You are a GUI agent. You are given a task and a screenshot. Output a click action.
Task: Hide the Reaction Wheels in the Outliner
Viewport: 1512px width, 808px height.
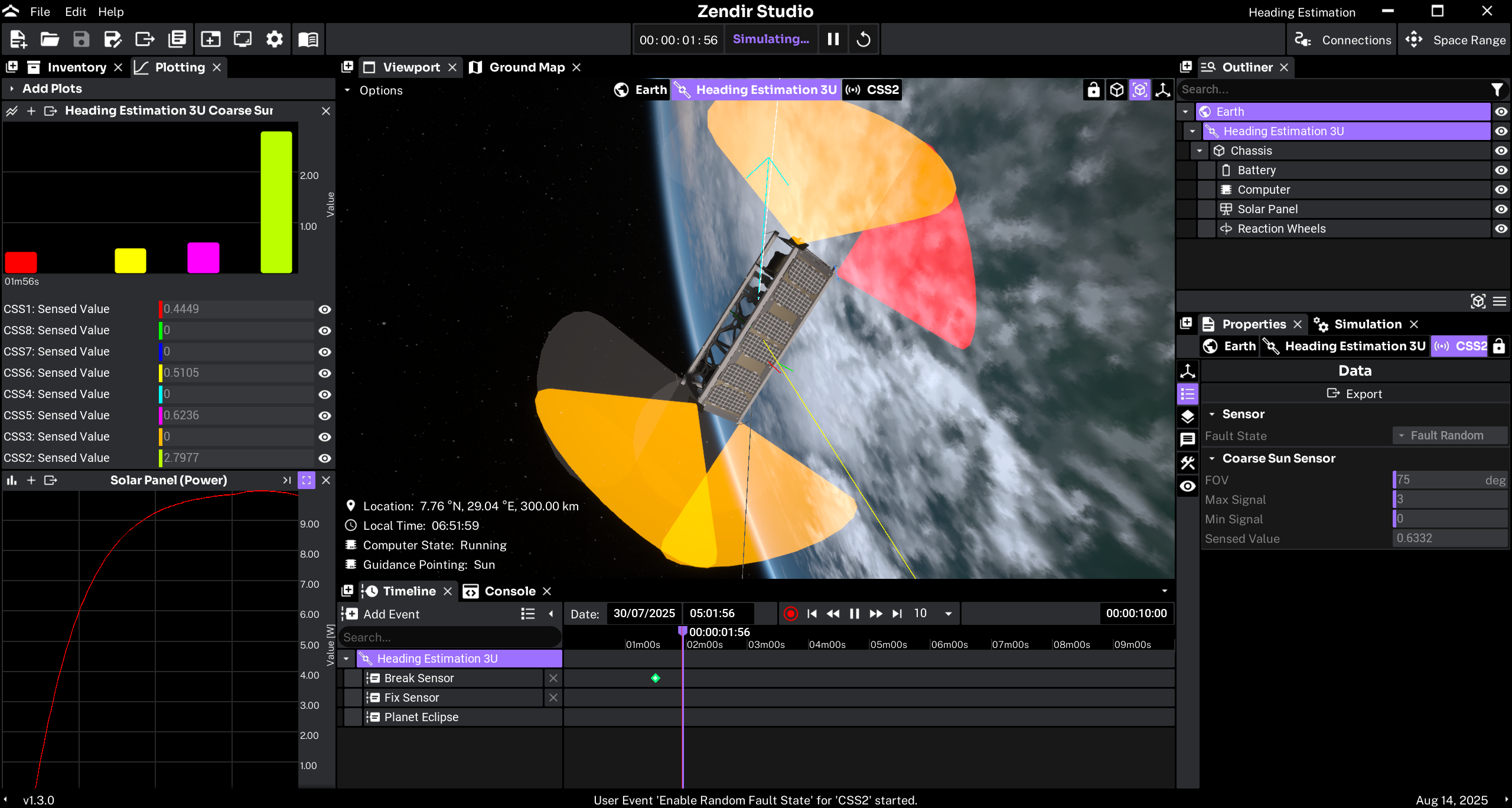[1501, 229]
